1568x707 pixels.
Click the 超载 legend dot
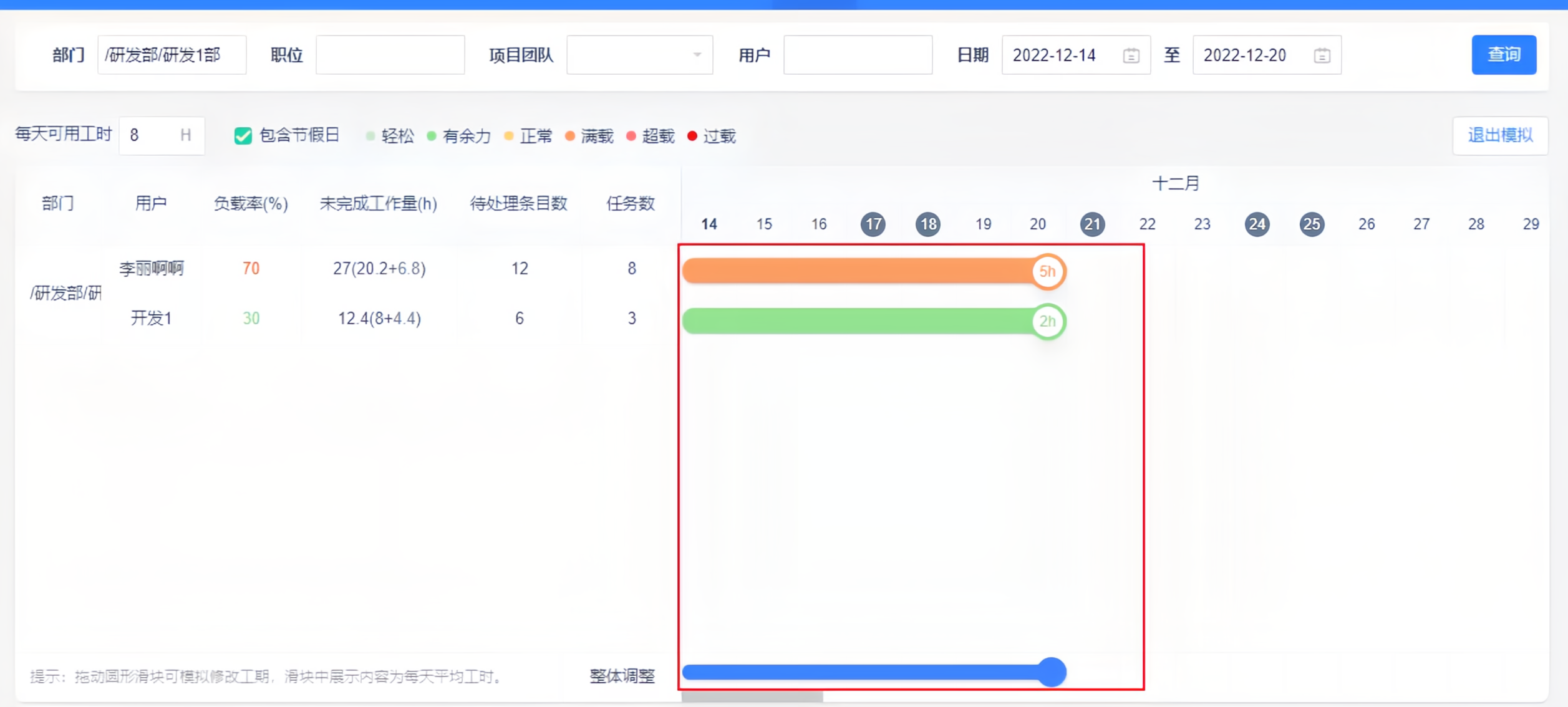click(x=632, y=136)
